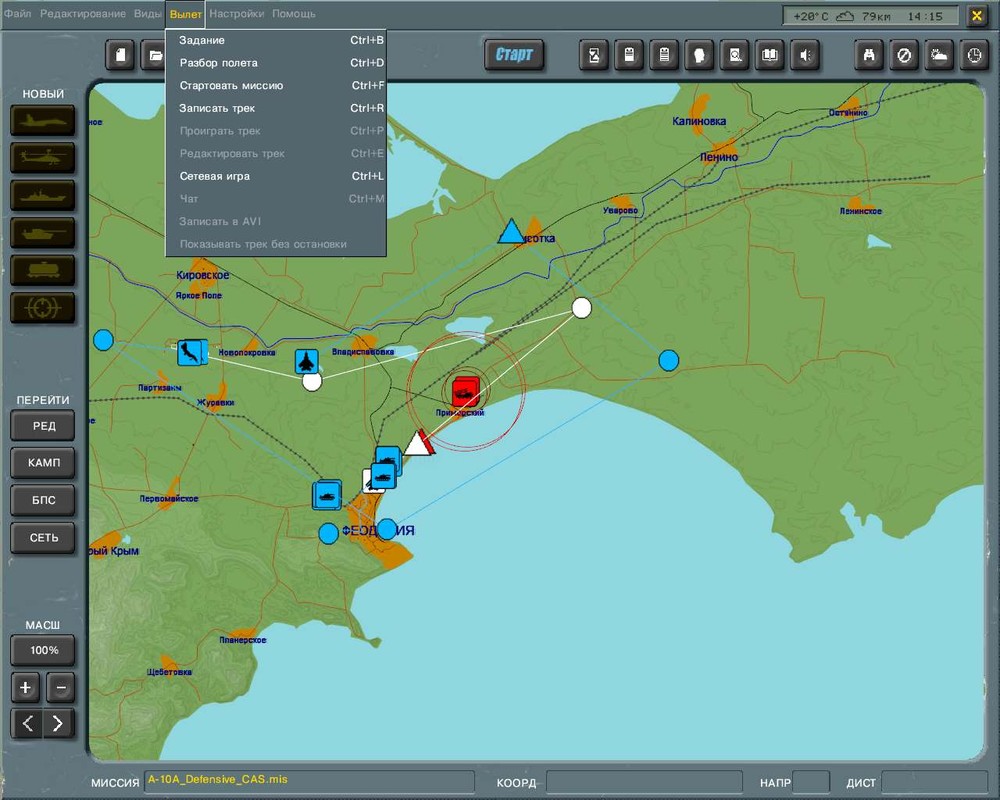The width and height of the screenshot is (1000, 800).
Task: Open the Настройки menu
Action: (237, 14)
